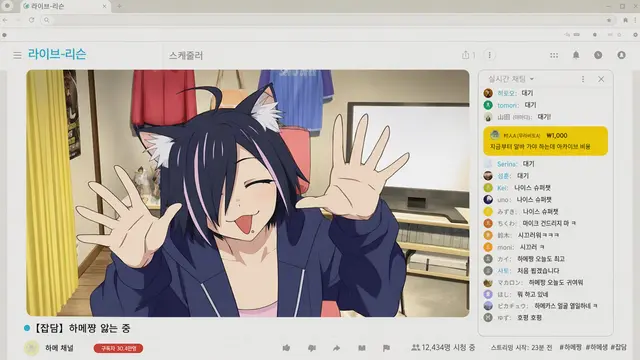
Task: Click the 스트리밍 시작: 23분 전 text
Action: pyautogui.click(x=521, y=347)
